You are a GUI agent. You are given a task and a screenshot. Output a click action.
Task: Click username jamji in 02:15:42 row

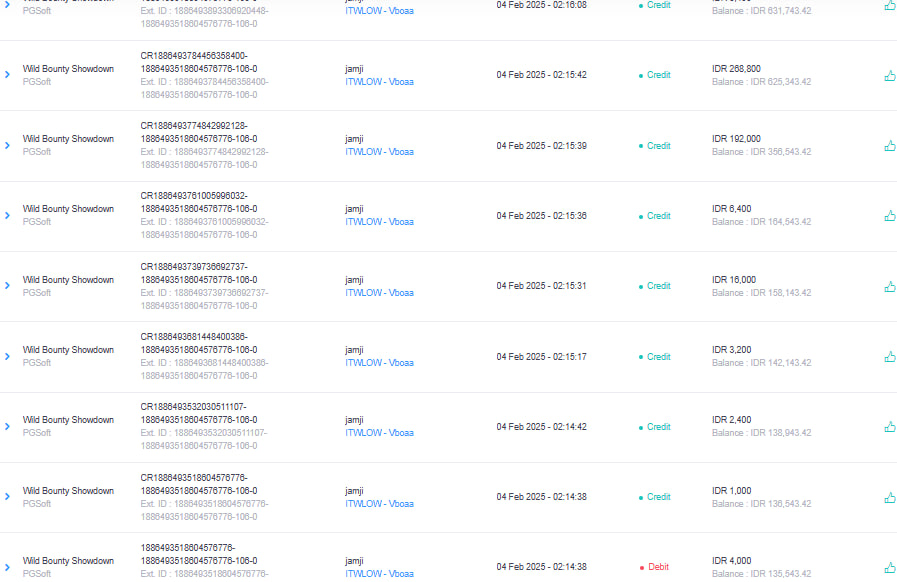[x=354, y=69]
